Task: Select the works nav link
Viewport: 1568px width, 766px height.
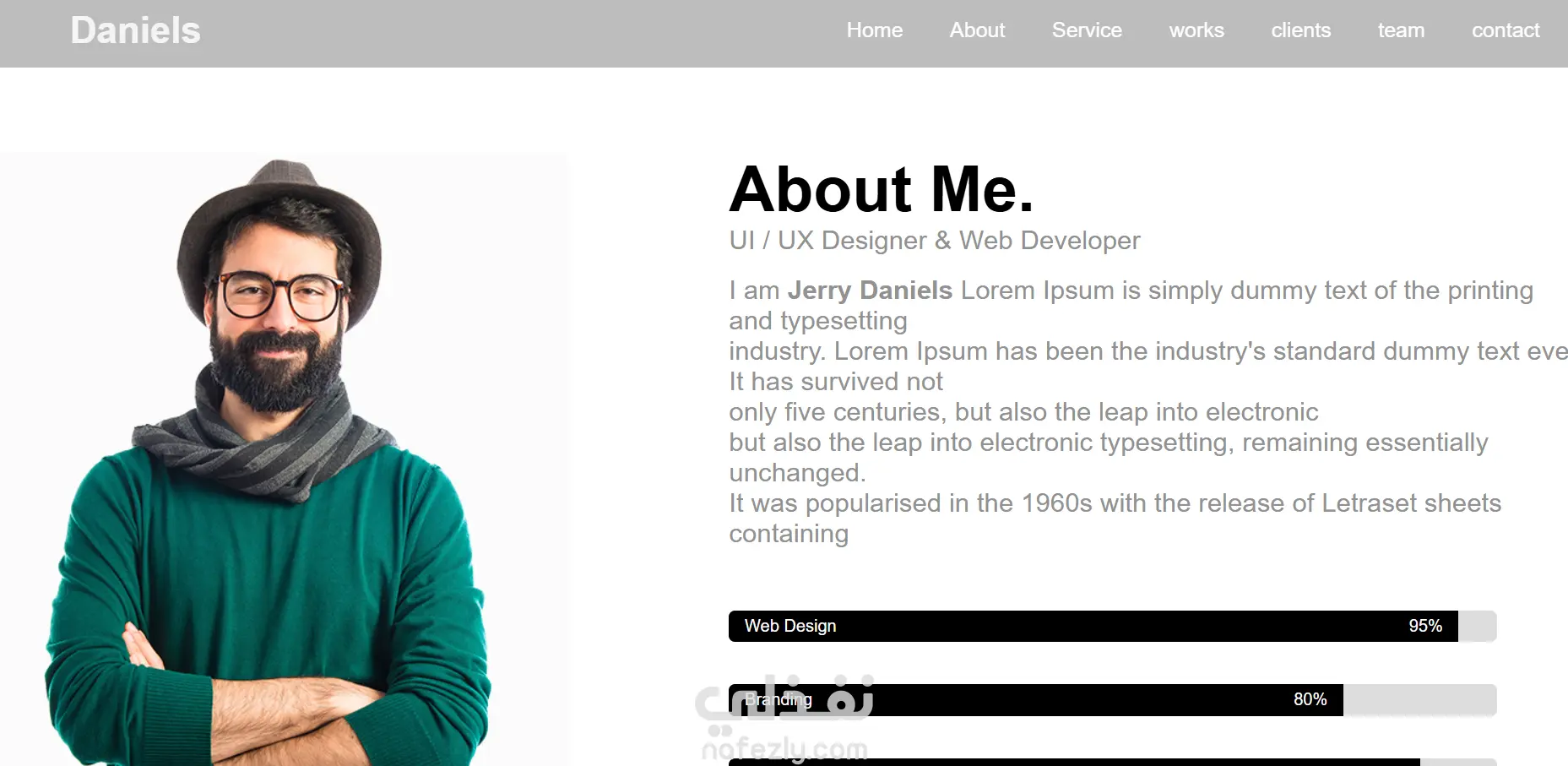Action: pos(1196,30)
